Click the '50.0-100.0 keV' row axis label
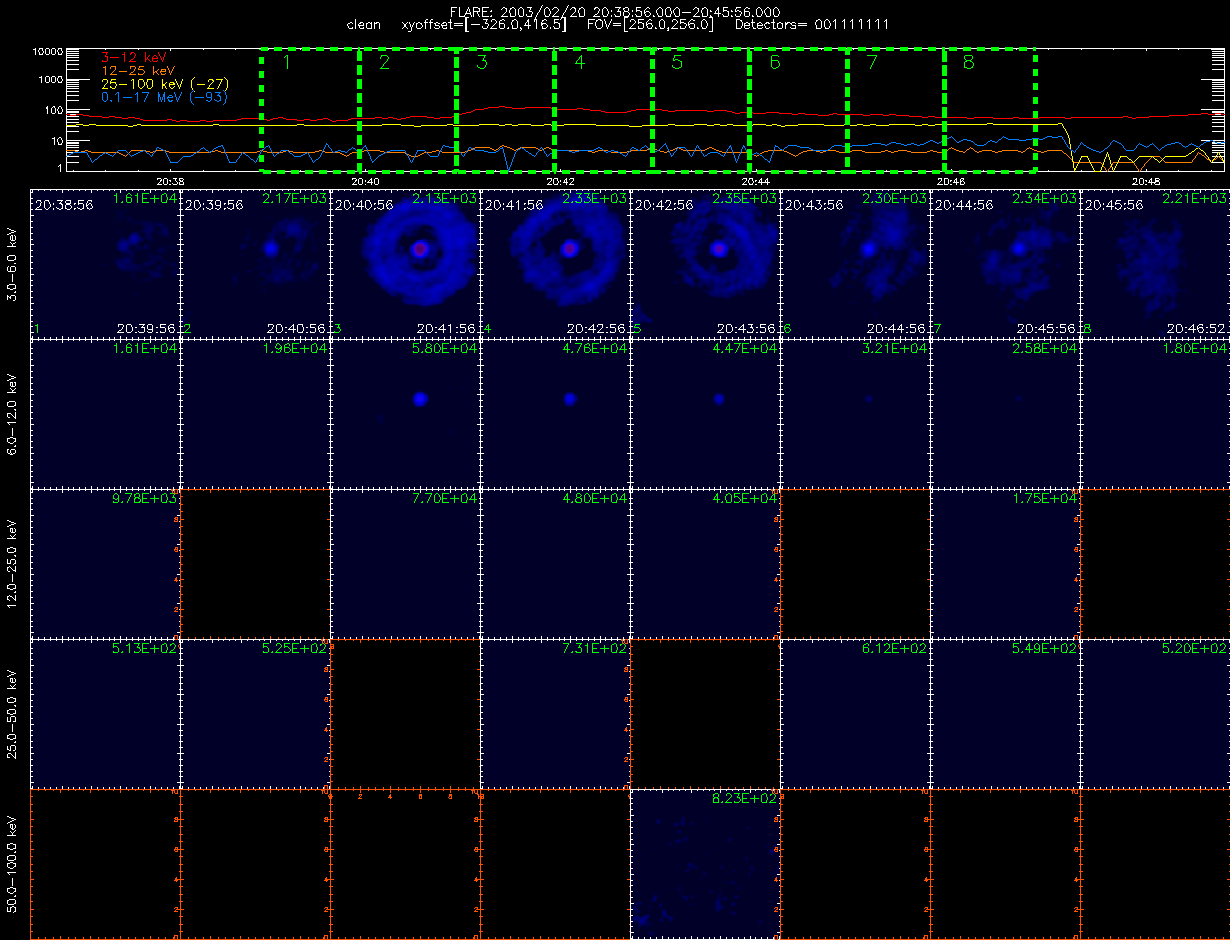 point(13,866)
